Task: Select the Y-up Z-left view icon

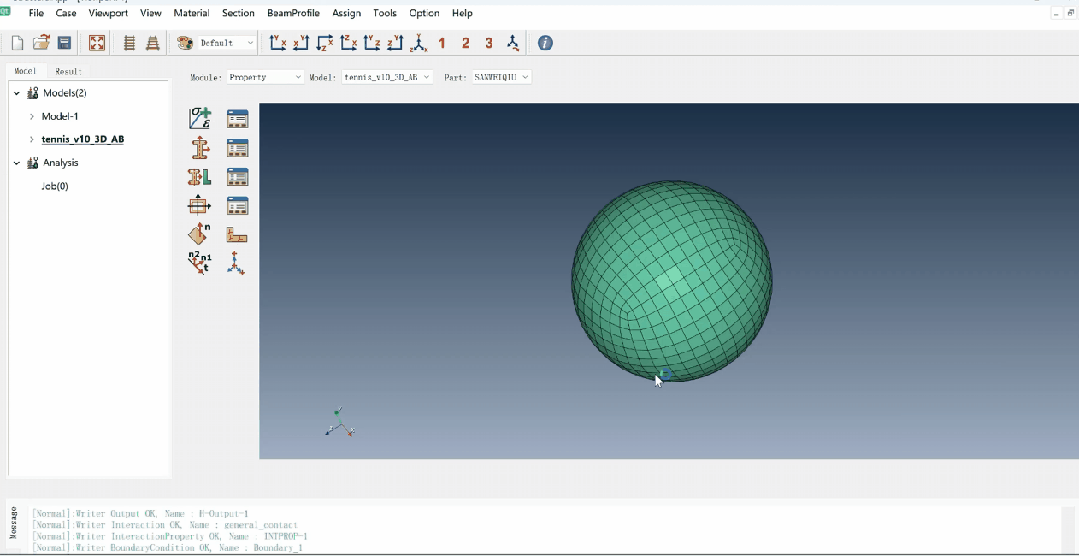Action: click(395, 43)
